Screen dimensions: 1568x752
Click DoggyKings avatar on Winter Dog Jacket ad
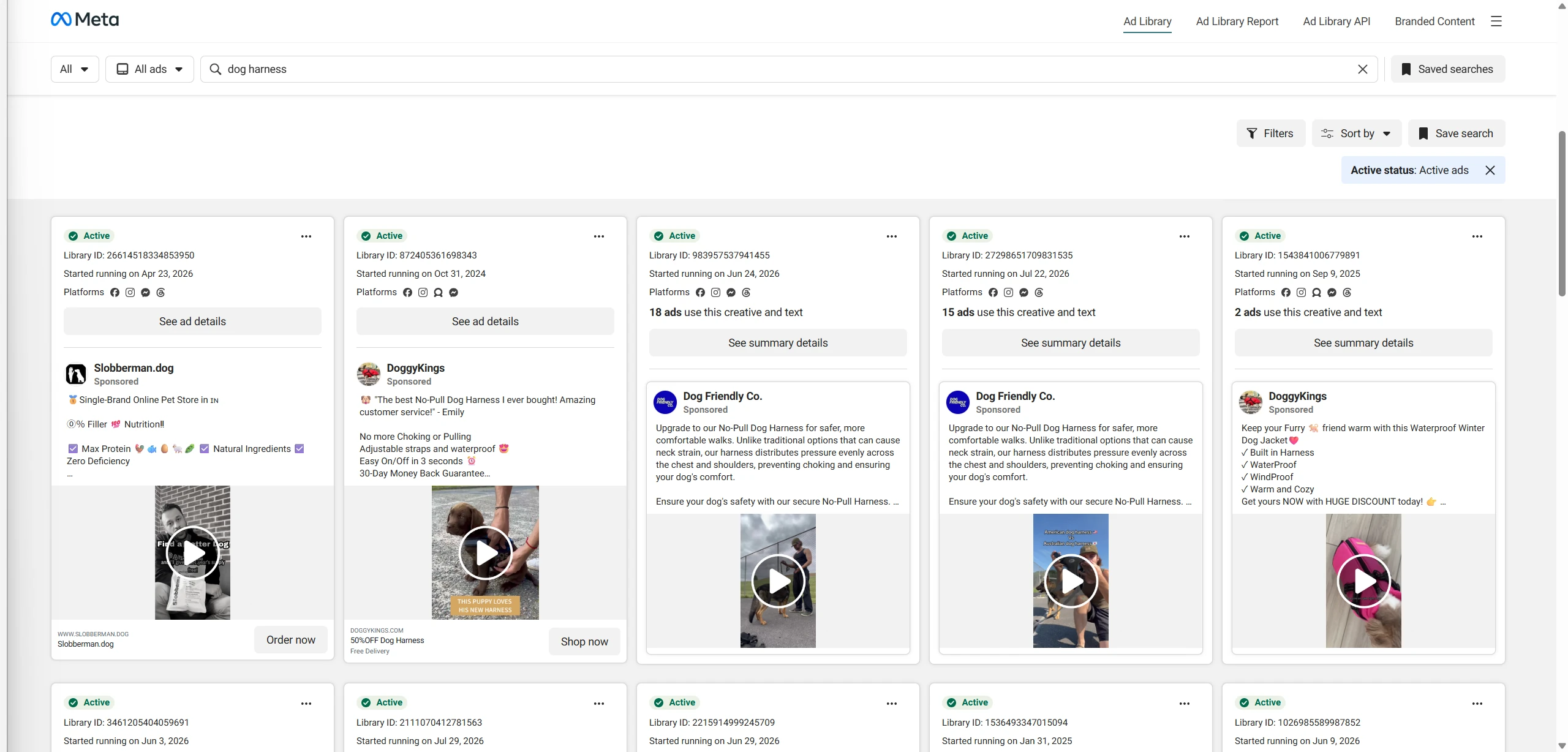pyautogui.click(x=1251, y=402)
